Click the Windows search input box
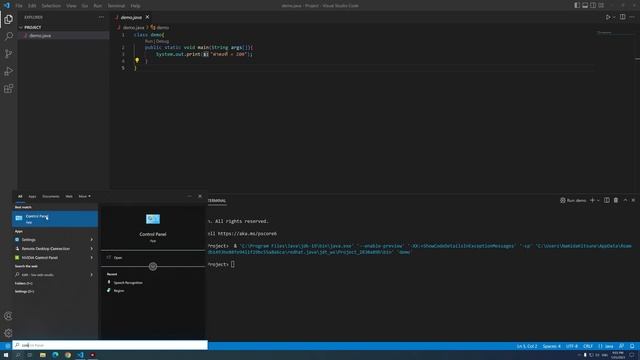Image resolution: width=640 pixels, height=360 pixels. pyautogui.click(x=110, y=345)
